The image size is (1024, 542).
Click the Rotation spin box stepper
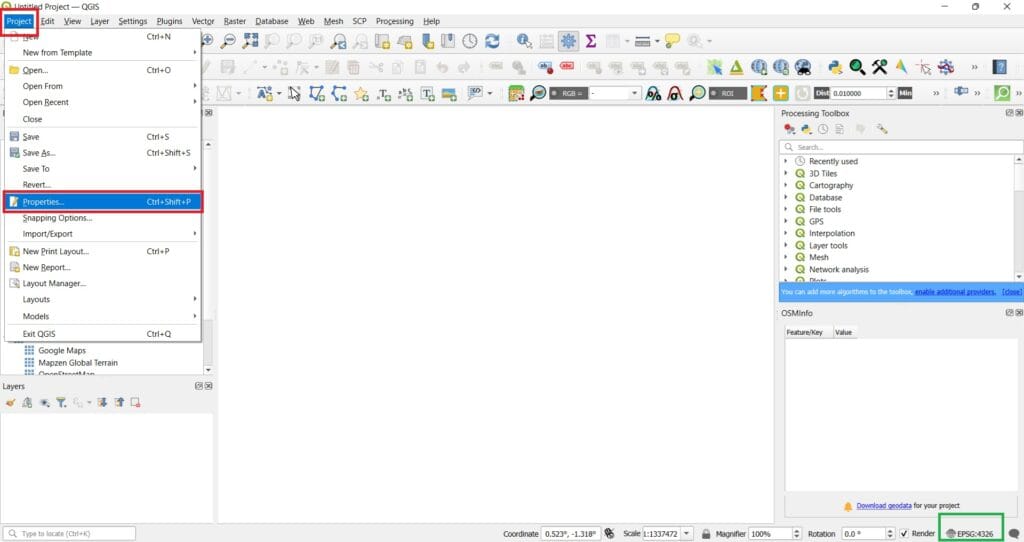pyautogui.click(x=889, y=534)
